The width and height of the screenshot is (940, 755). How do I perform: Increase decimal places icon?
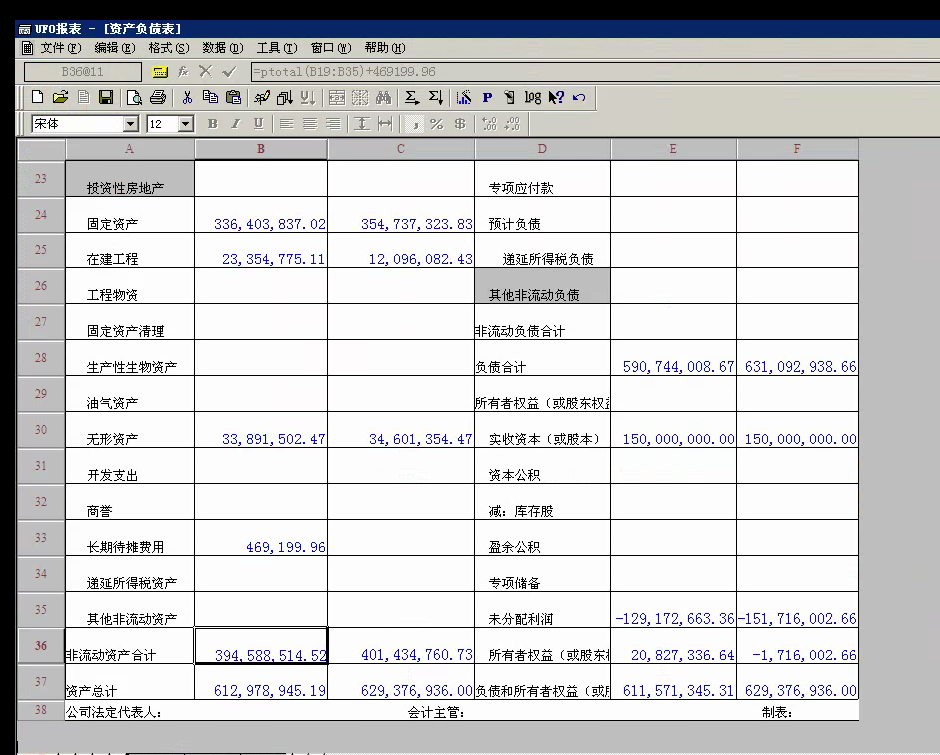point(489,124)
